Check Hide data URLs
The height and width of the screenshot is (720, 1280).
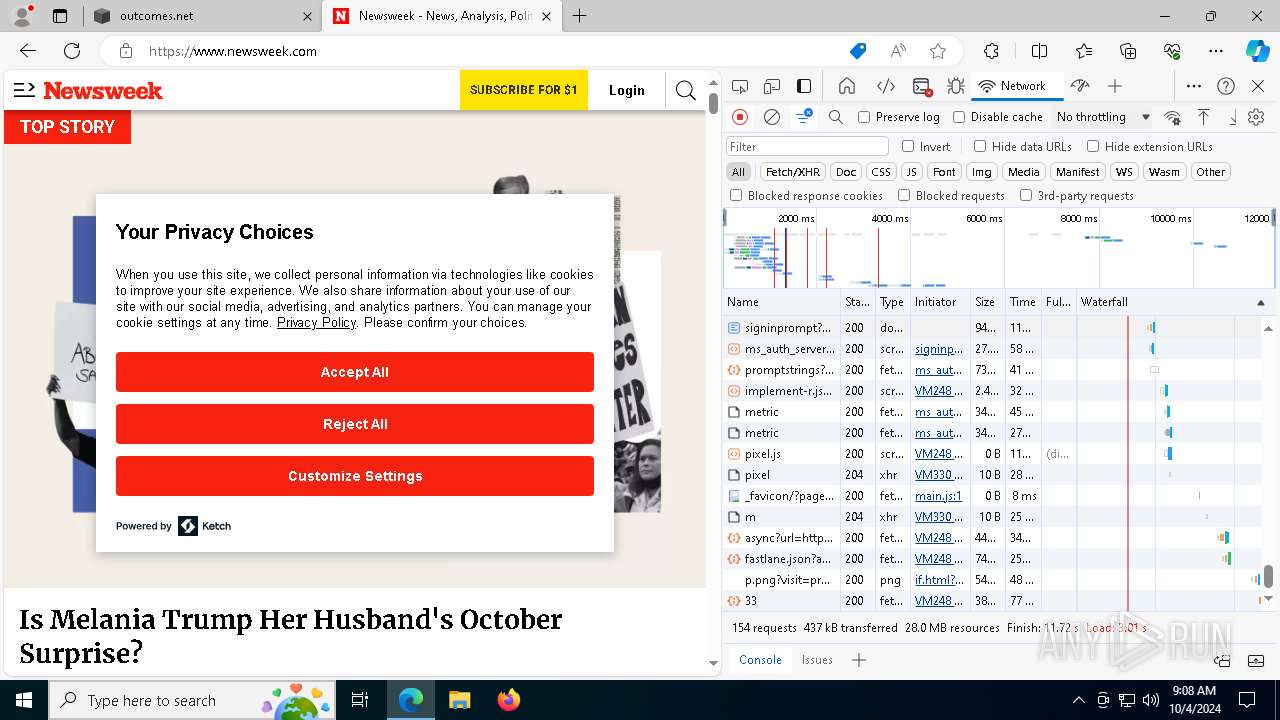pyautogui.click(x=980, y=146)
